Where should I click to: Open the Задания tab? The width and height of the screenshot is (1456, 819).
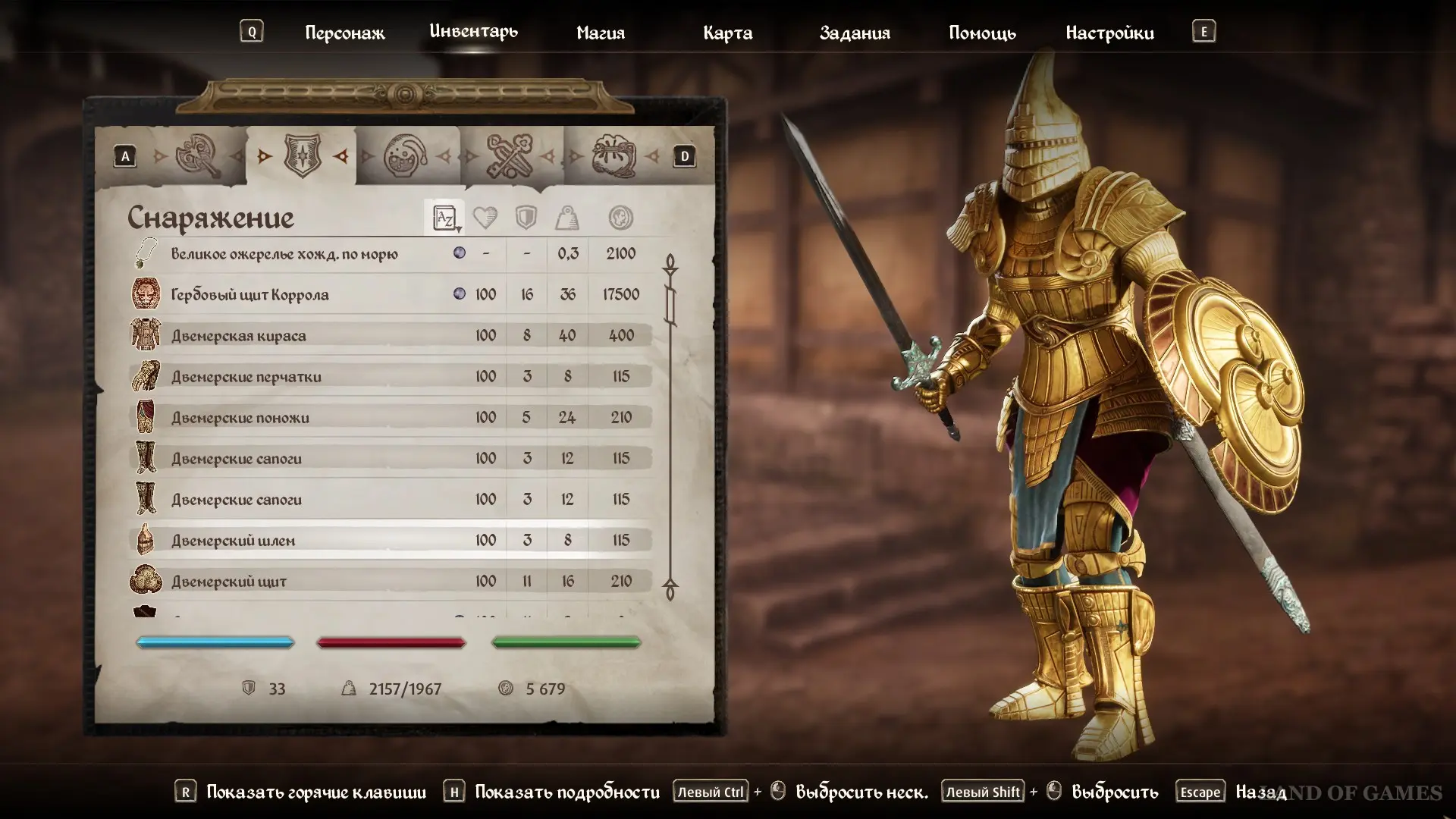coord(855,33)
